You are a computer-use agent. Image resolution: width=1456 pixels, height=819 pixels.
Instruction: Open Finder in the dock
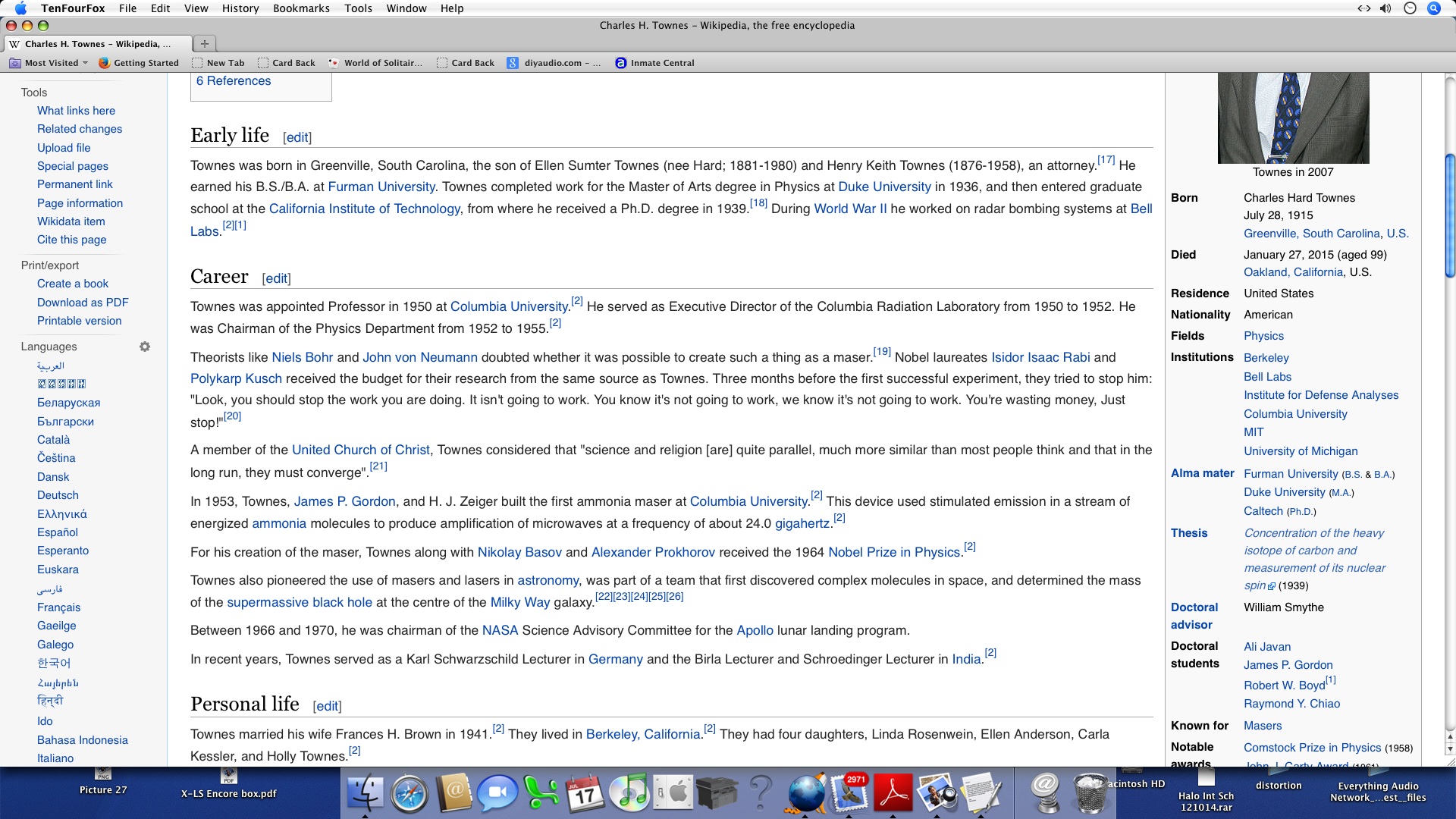click(366, 793)
